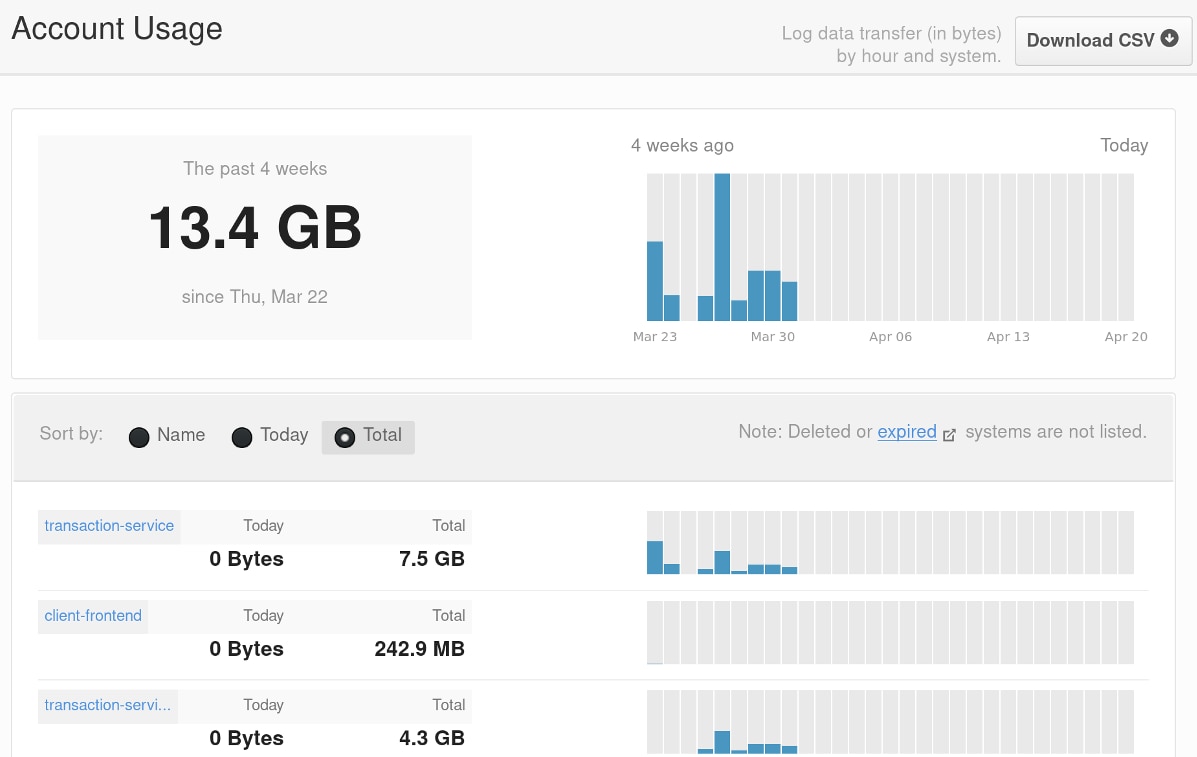
Task: Follow the "expired" link in the note
Action: (x=906, y=432)
